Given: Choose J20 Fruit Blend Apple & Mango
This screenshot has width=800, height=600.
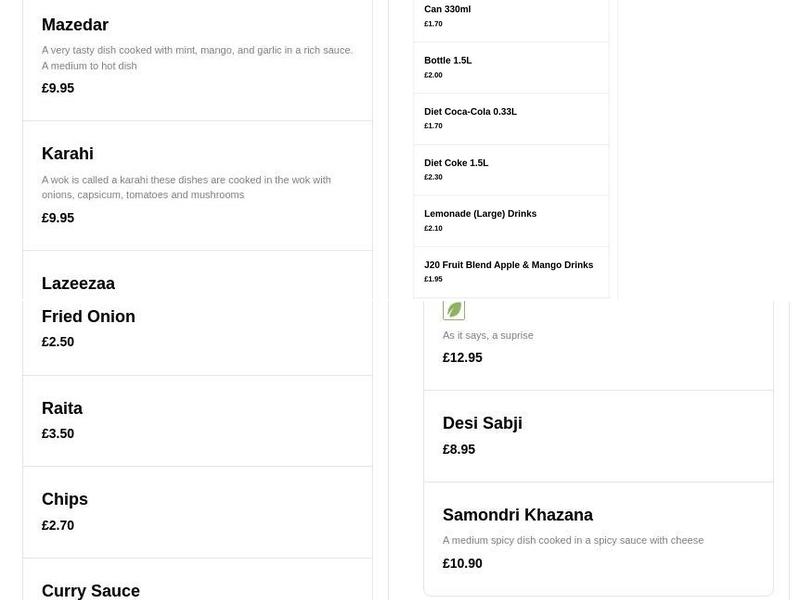Looking at the screenshot, I should pyautogui.click(x=508, y=265).
